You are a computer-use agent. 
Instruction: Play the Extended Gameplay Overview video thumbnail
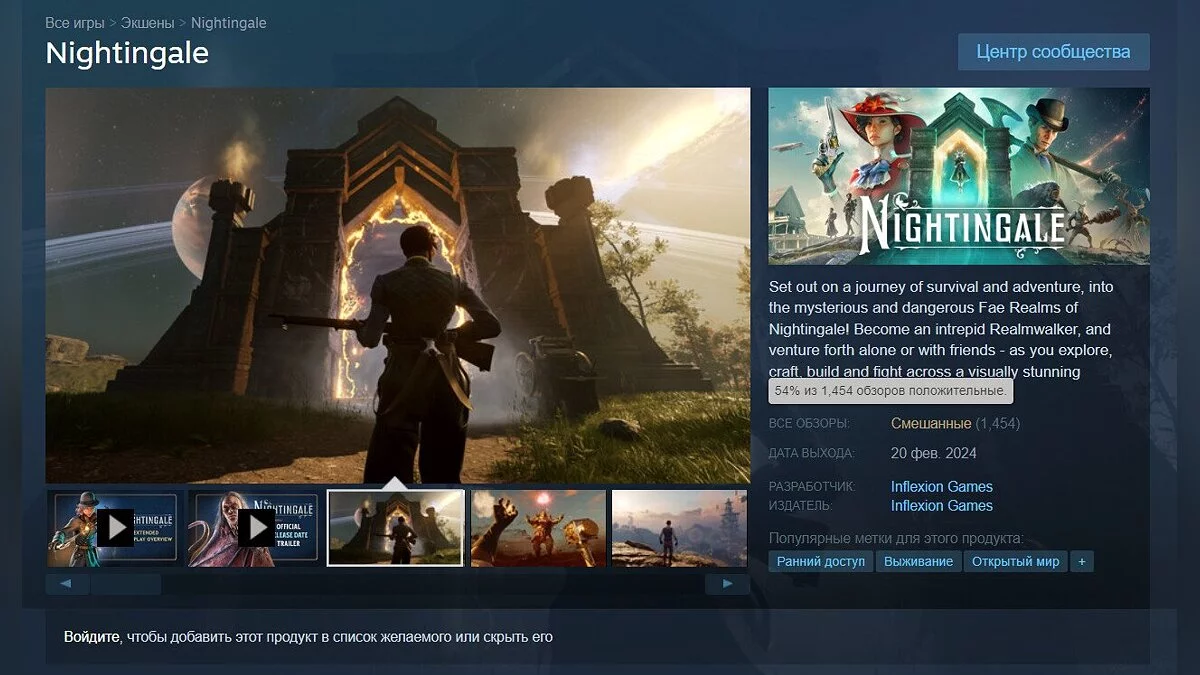[116, 527]
